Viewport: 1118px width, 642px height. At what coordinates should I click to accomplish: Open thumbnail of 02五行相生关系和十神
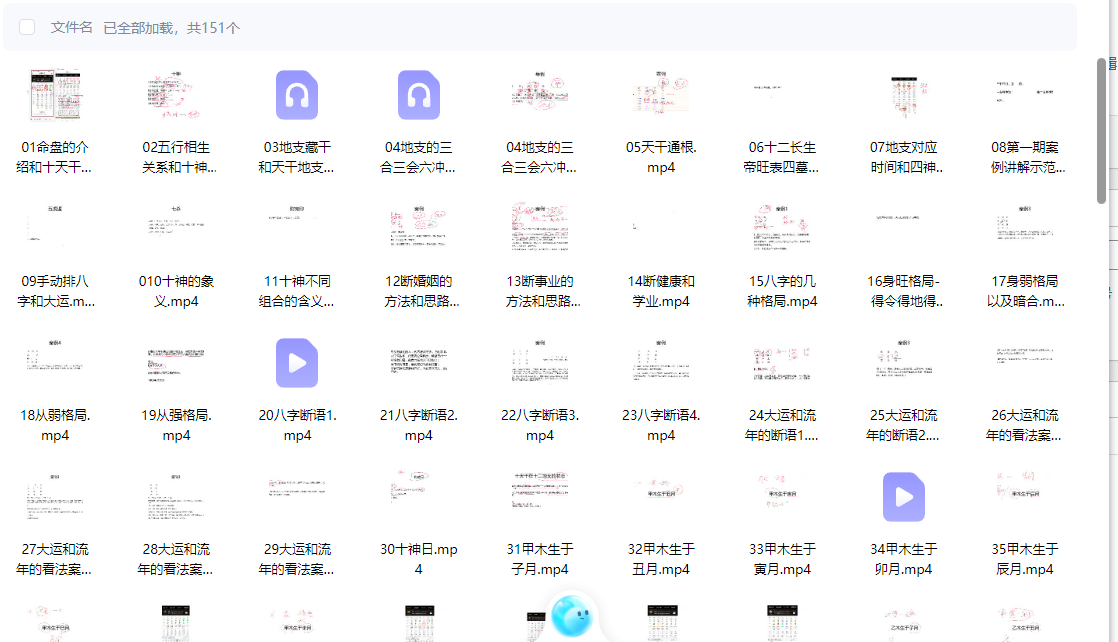[176, 95]
